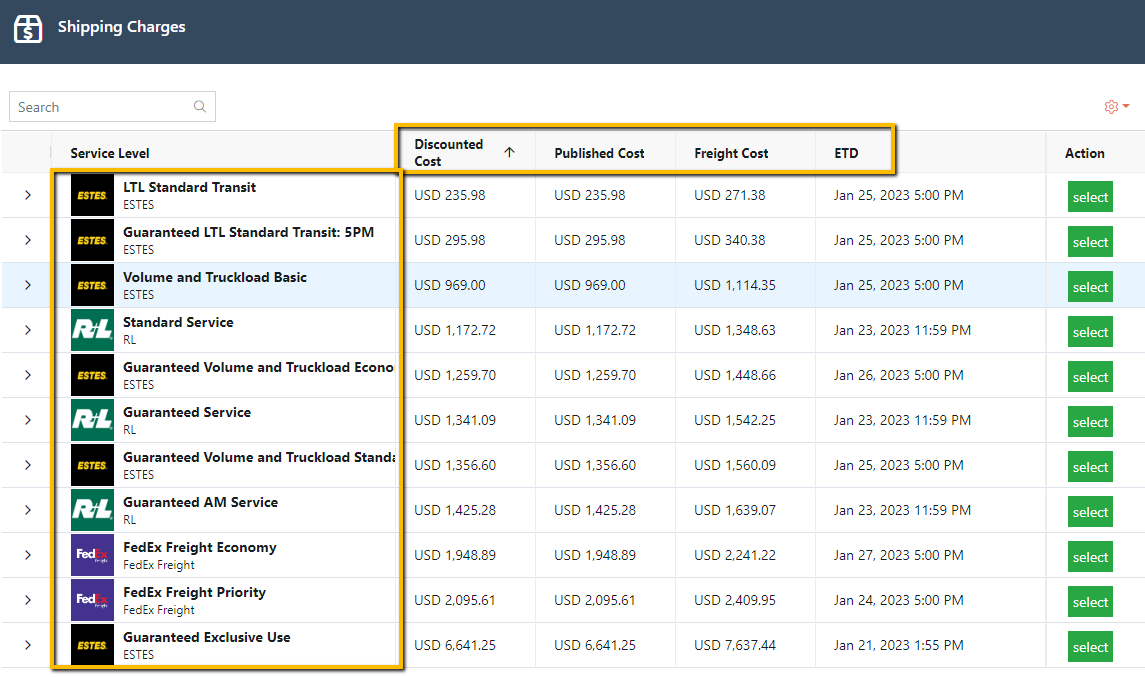Viewport: 1145px width, 677px height.
Task: Click ESTES logo for Guaranteed Exclusive Use
Action: [x=92, y=645]
